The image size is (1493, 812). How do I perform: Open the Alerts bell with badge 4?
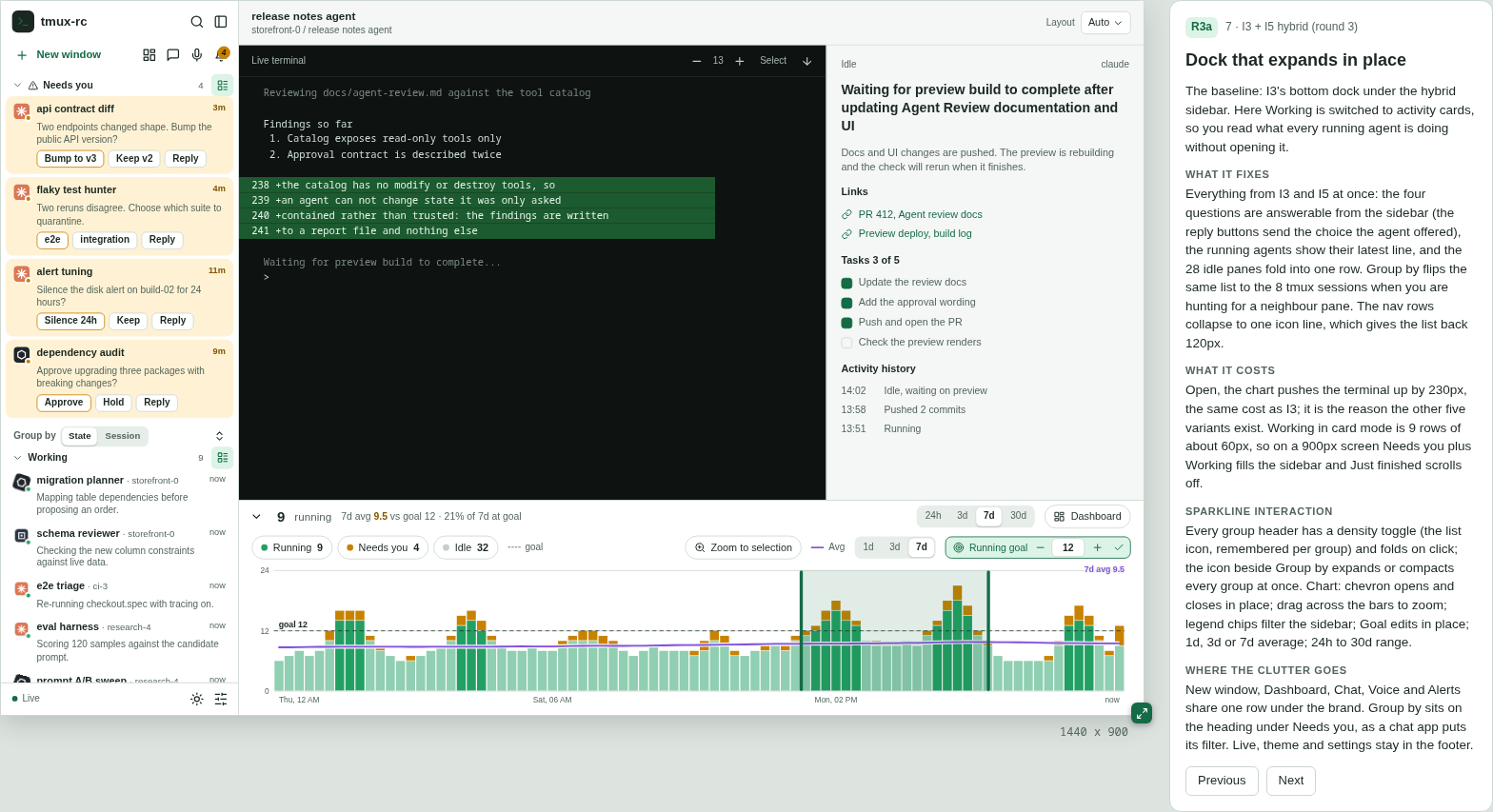pos(221,55)
